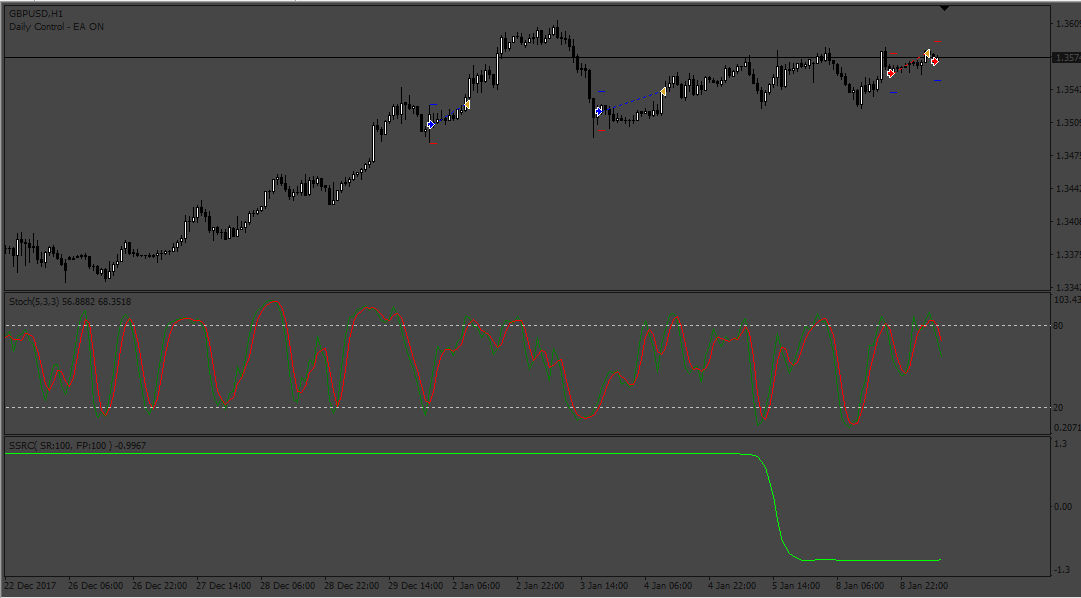
Task: Click the 103.43 scale value
Action: tap(1067, 300)
